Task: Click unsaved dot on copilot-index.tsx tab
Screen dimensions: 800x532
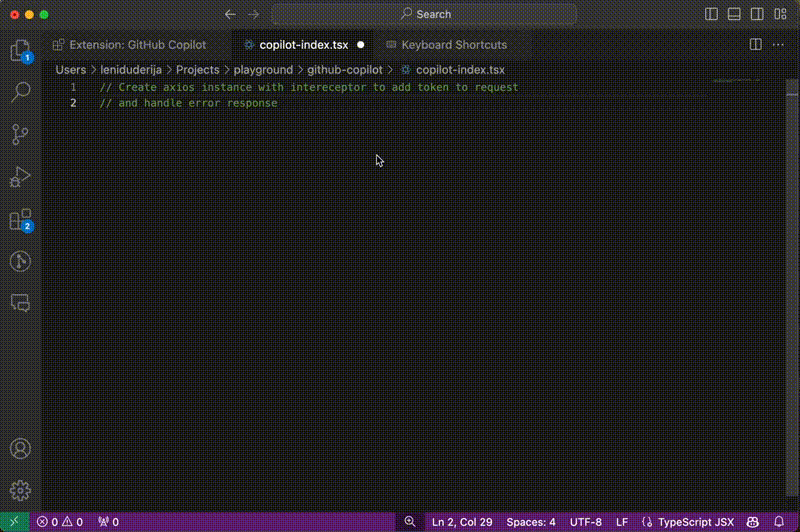Action: pyautogui.click(x=361, y=45)
